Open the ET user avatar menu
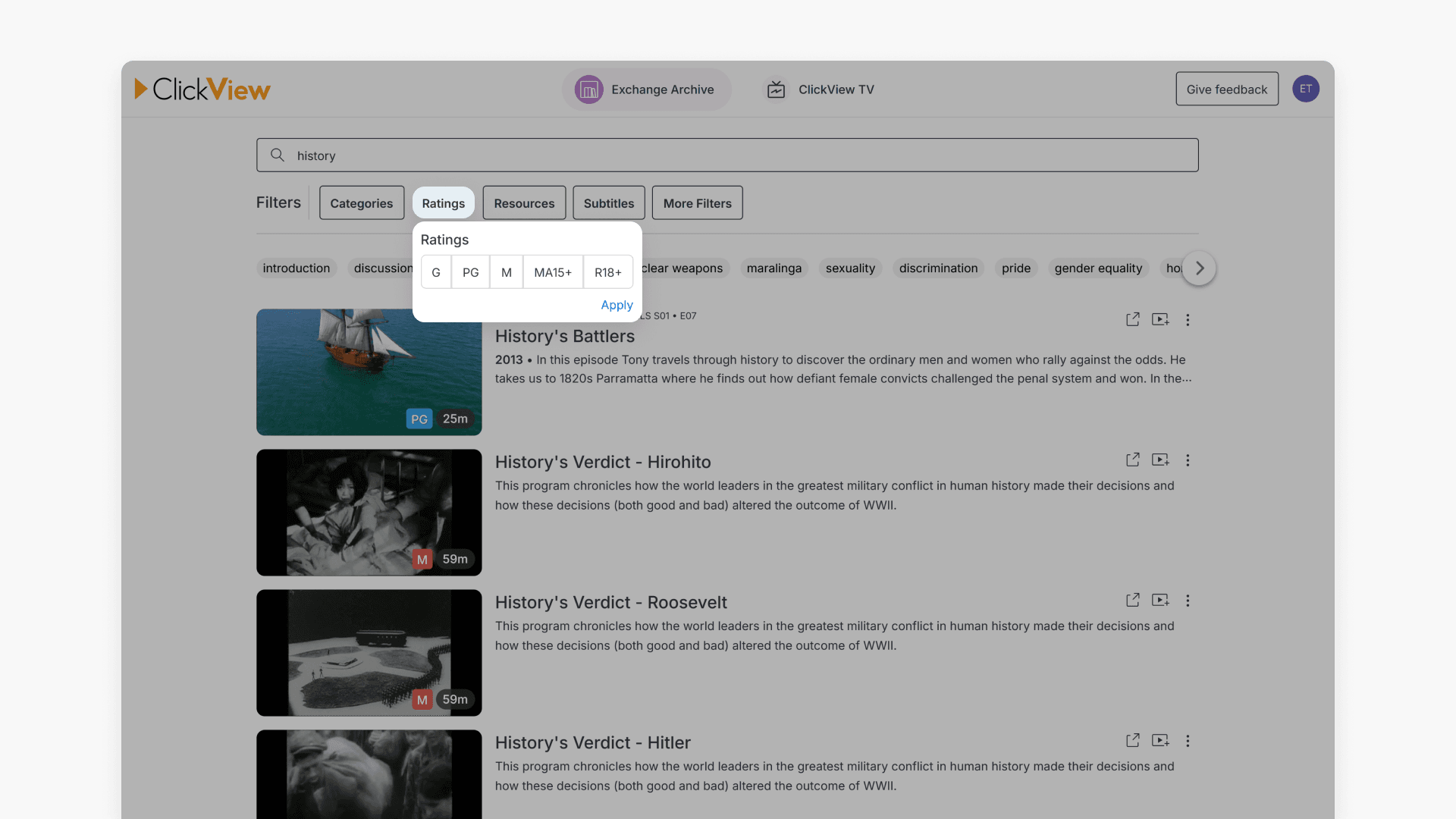Screen dimensions: 1456x819 coord(1305,89)
